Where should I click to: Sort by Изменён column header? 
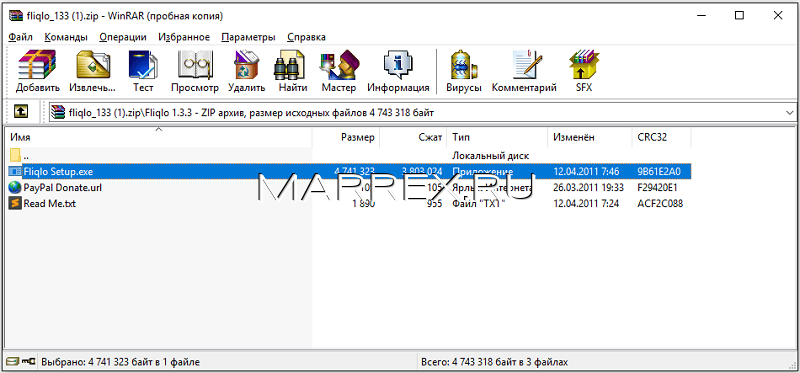pyautogui.click(x=589, y=137)
